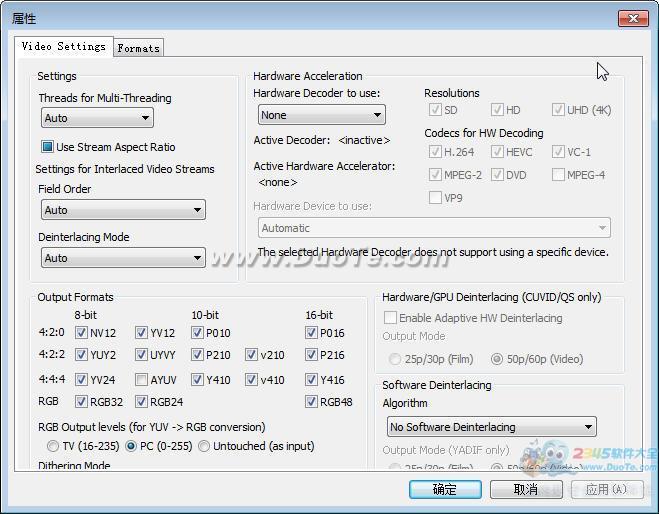659x514 pixels.
Task: Close the 属性 properties dialog
Action: (633, 18)
